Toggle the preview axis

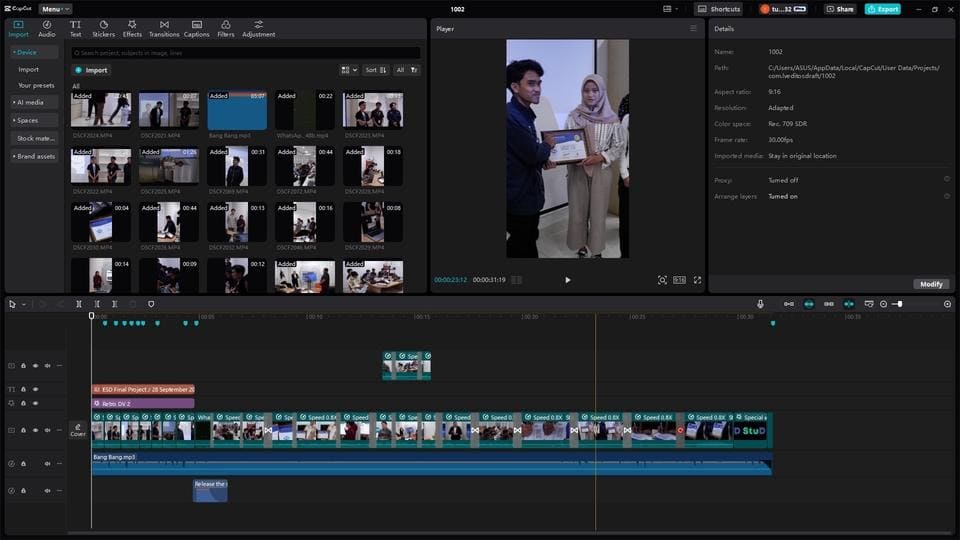[x=849, y=304]
